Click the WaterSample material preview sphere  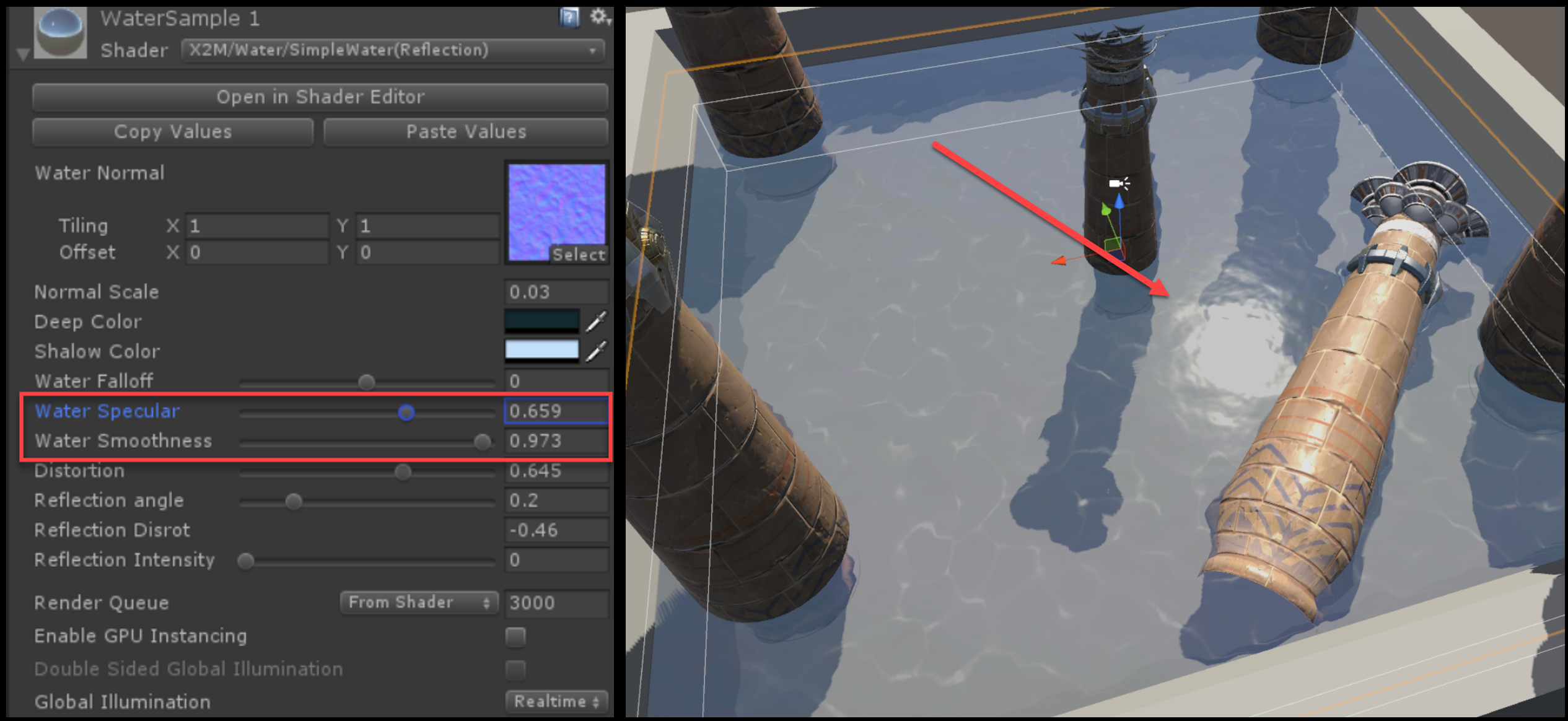click(61, 32)
